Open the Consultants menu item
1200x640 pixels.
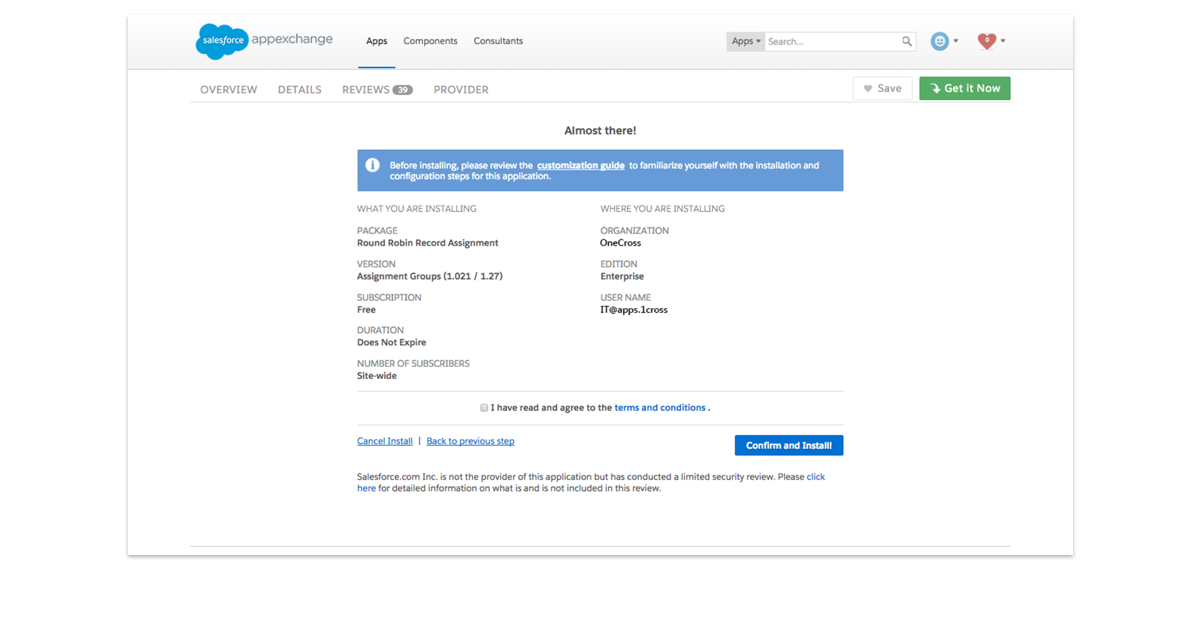pyautogui.click(x=498, y=41)
